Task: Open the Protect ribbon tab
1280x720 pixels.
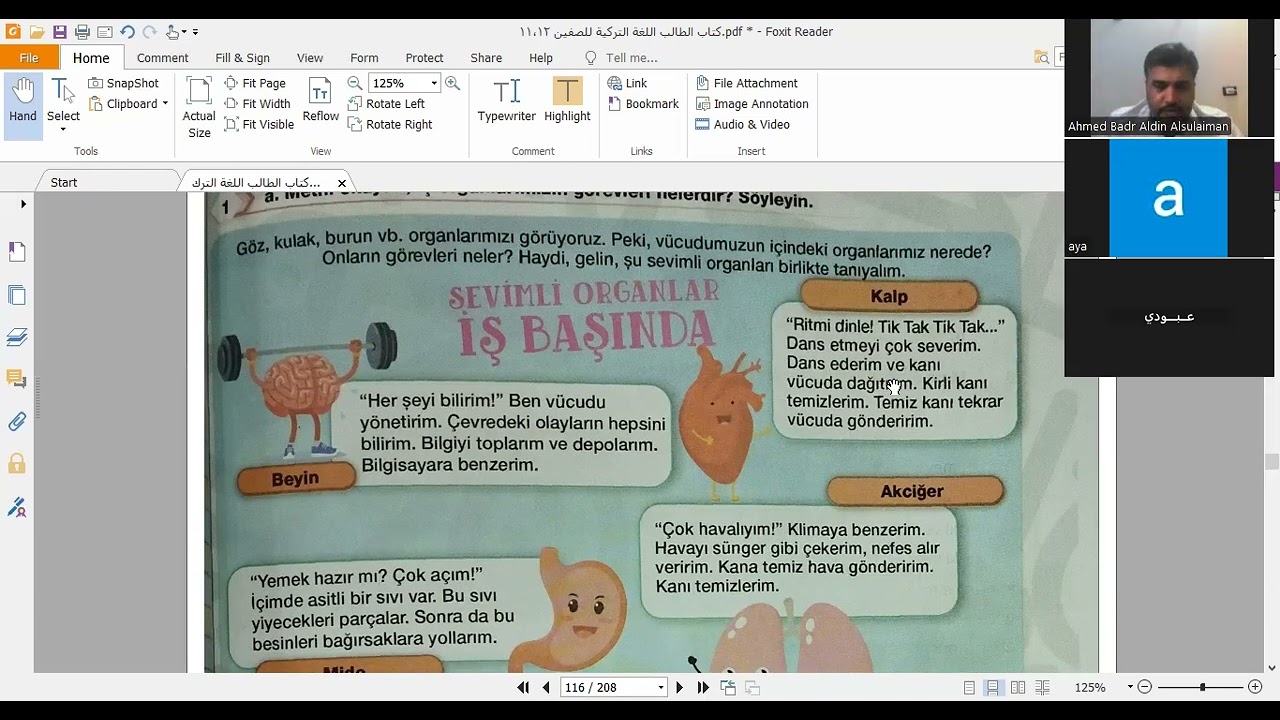Action: [x=425, y=58]
